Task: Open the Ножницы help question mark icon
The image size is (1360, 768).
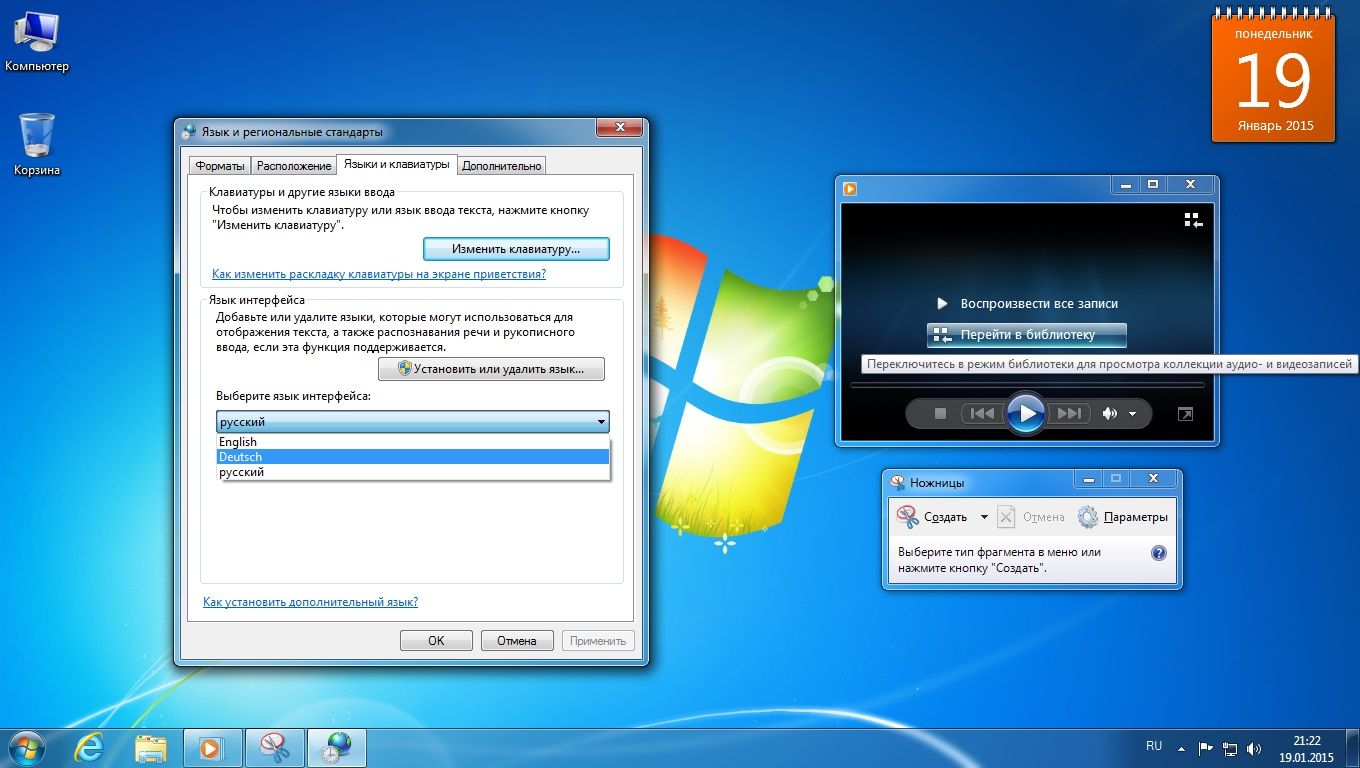Action: click(x=1159, y=552)
